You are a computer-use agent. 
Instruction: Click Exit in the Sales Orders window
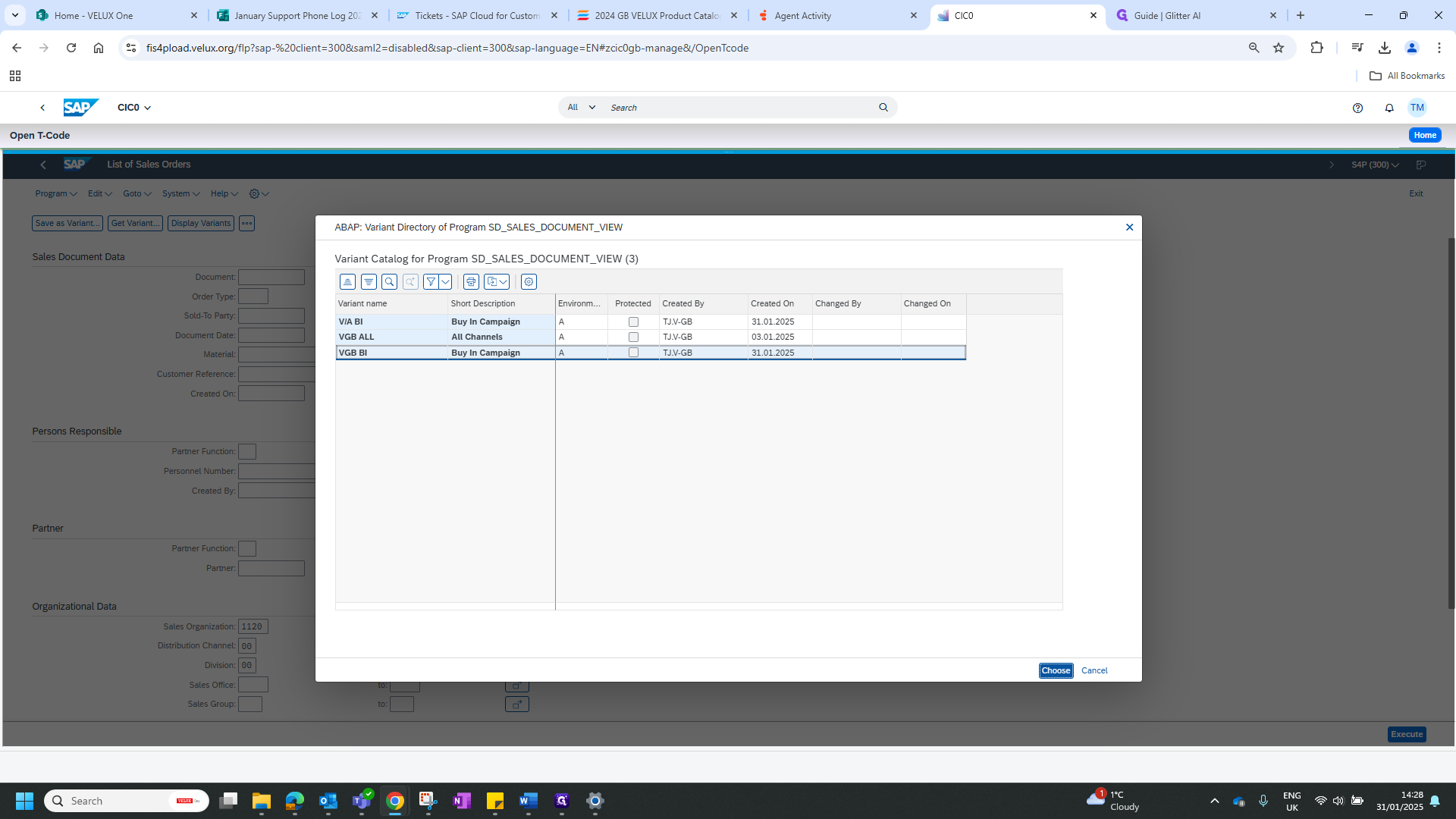[x=1416, y=194]
